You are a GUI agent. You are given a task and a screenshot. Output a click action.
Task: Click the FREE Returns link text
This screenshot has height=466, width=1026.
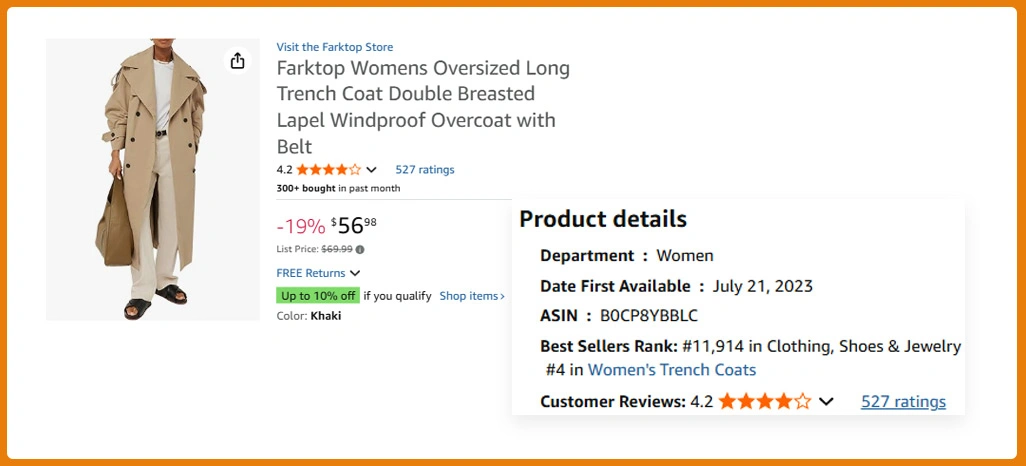click(x=310, y=273)
